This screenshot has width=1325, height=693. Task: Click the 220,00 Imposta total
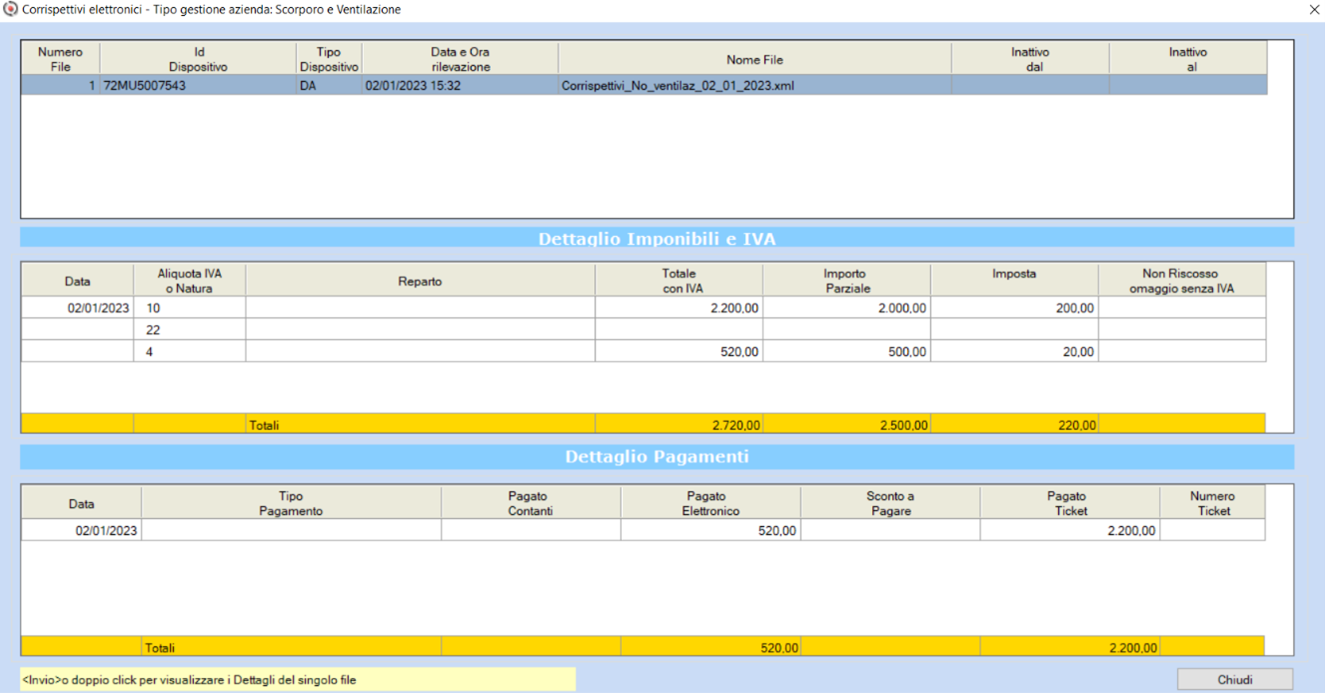1076,425
